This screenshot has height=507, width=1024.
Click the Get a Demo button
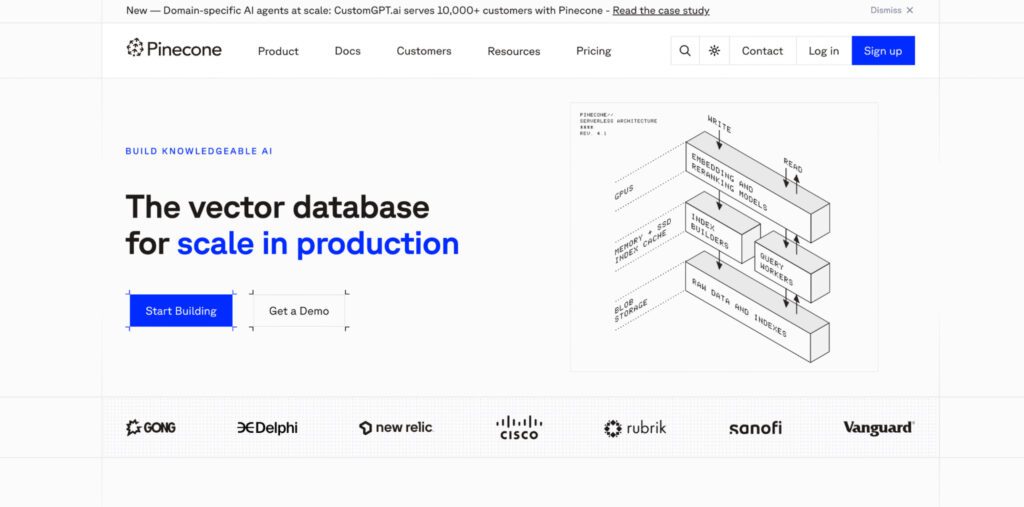point(299,311)
